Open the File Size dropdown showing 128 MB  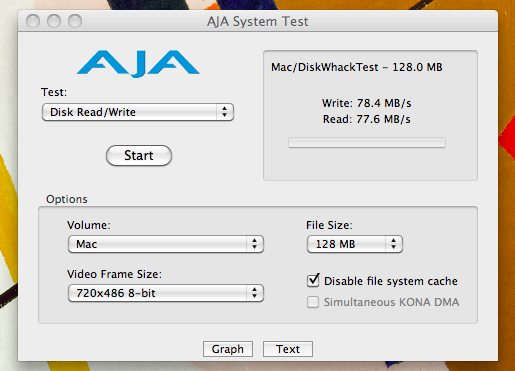[x=355, y=244]
